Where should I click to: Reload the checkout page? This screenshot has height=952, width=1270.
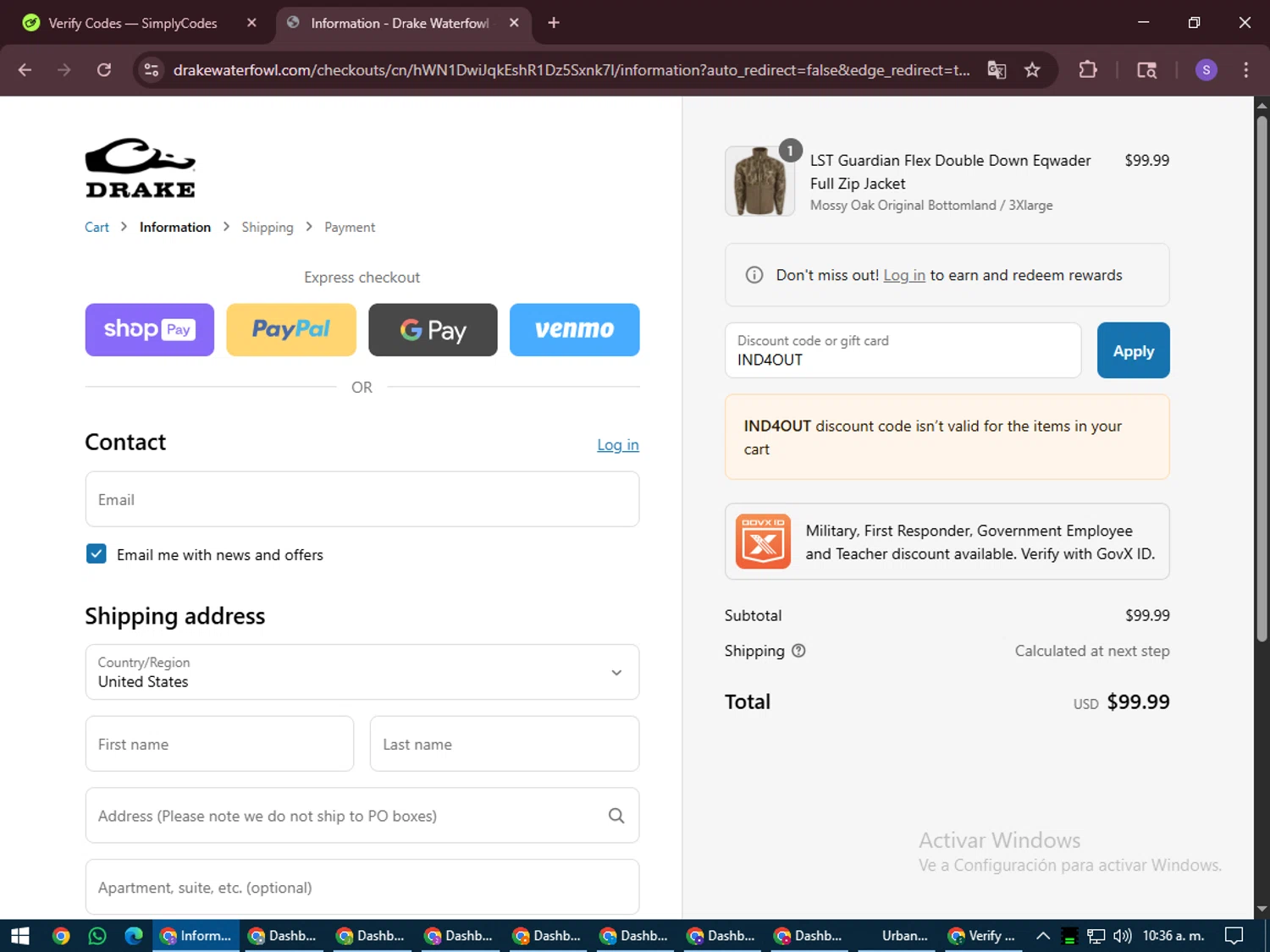click(104, 70)
